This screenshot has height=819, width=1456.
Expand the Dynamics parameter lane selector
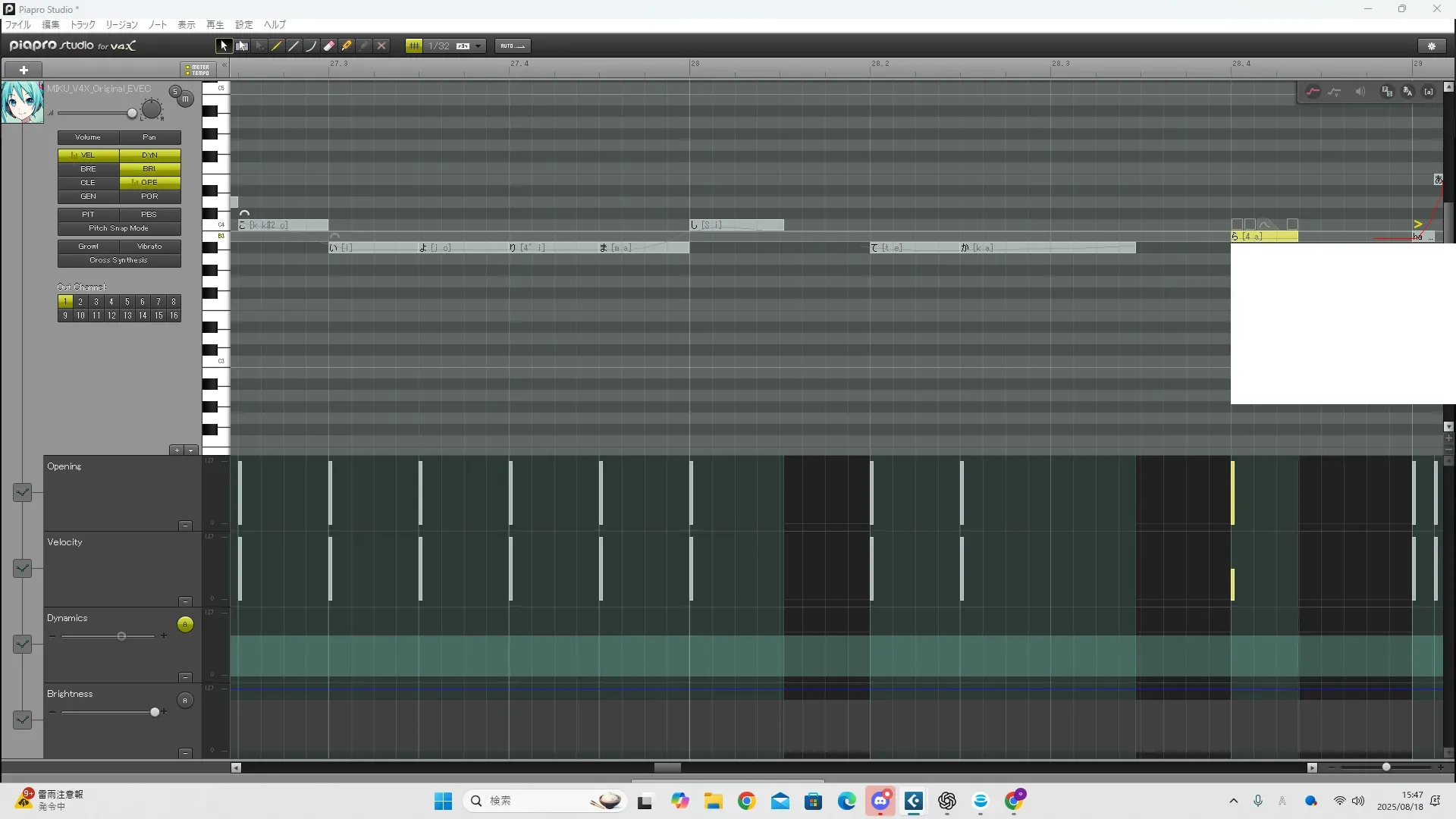pyautogui.click(x=22, y=645)
